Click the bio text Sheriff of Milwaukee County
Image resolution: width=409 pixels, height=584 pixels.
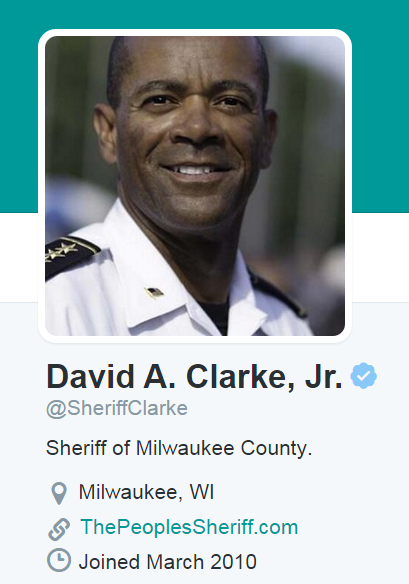point(179,448)
